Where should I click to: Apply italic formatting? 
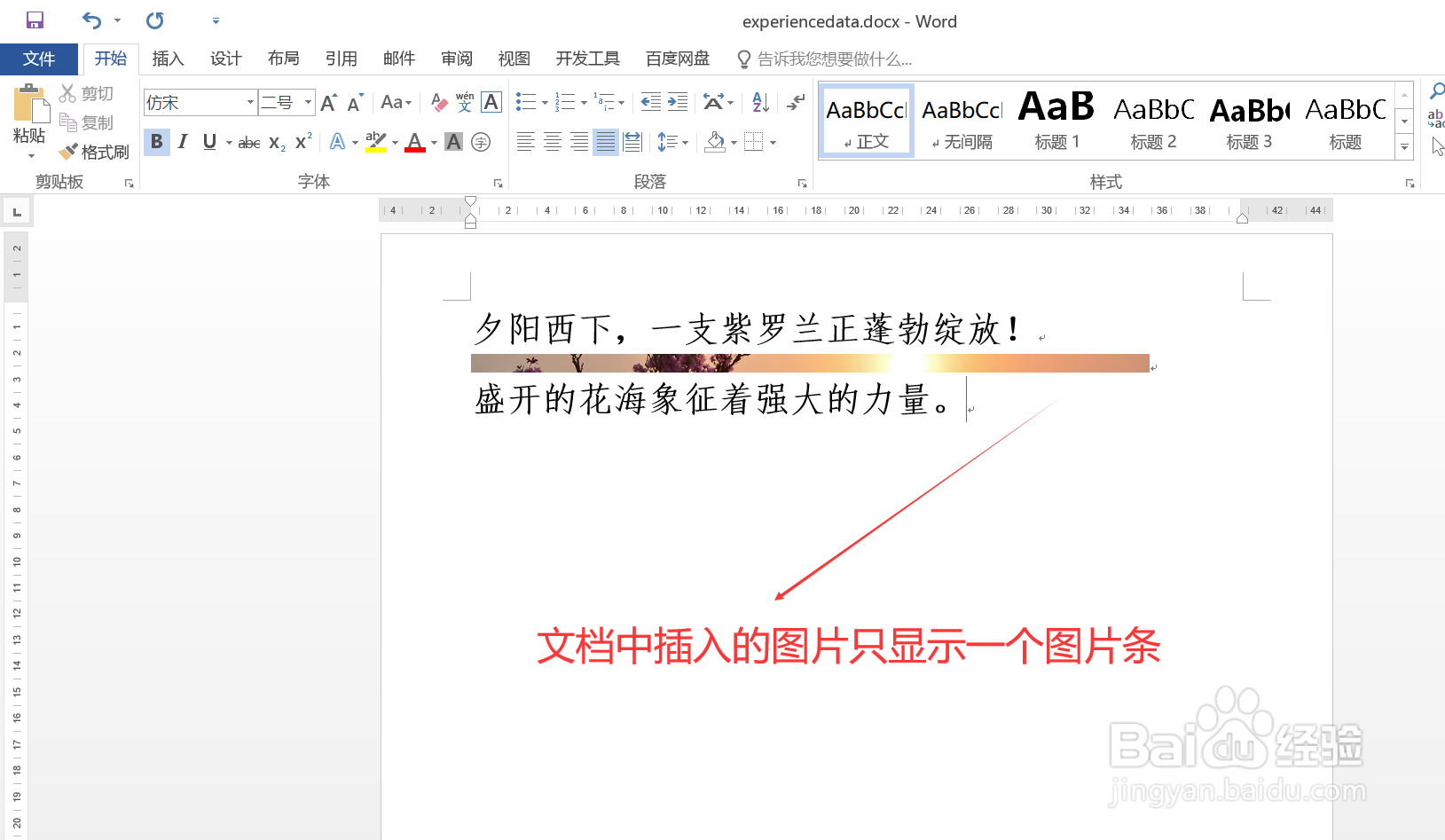pyautogui.click(x=183, y=142)
